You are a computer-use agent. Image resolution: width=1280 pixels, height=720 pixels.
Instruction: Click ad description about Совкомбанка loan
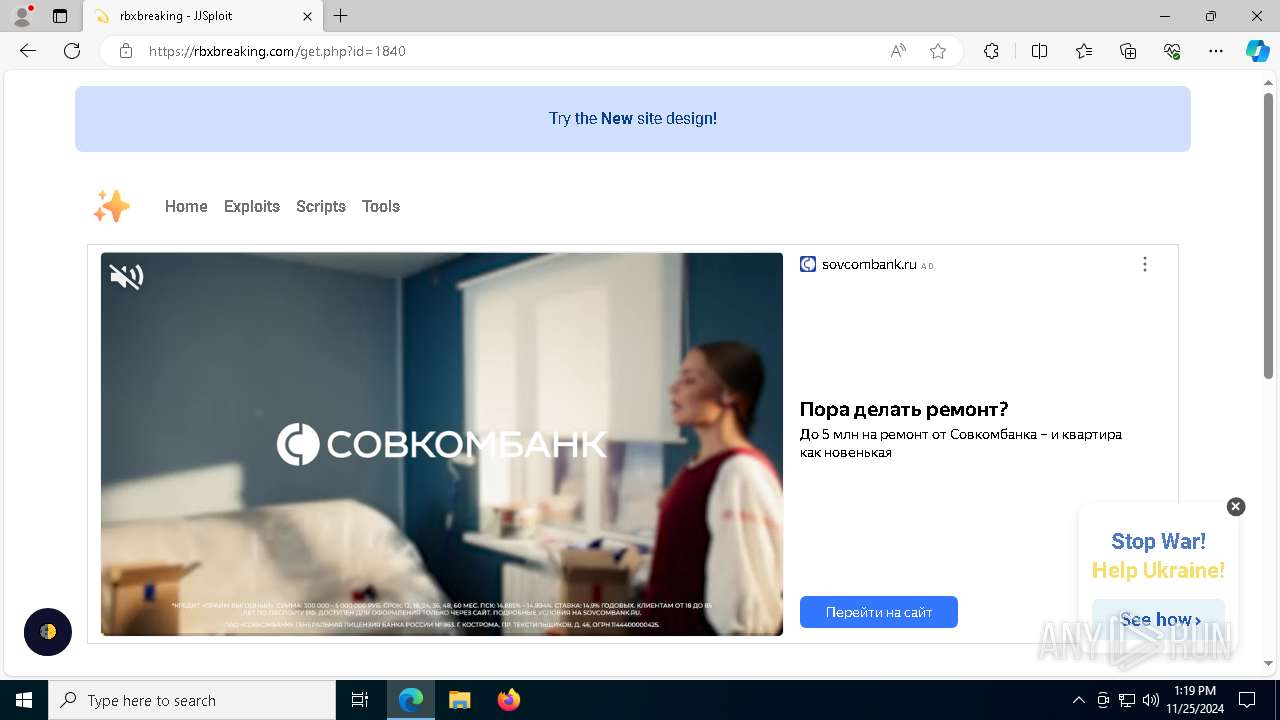961,443
